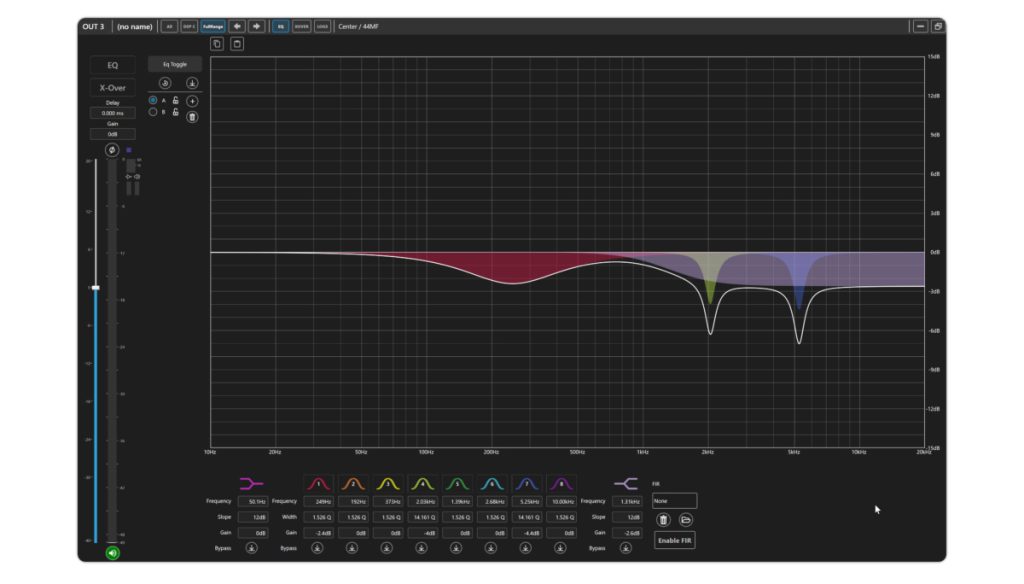
Task: Bypass the low-pass filter at 1.31kHz
Action: [x=626, y=548]
